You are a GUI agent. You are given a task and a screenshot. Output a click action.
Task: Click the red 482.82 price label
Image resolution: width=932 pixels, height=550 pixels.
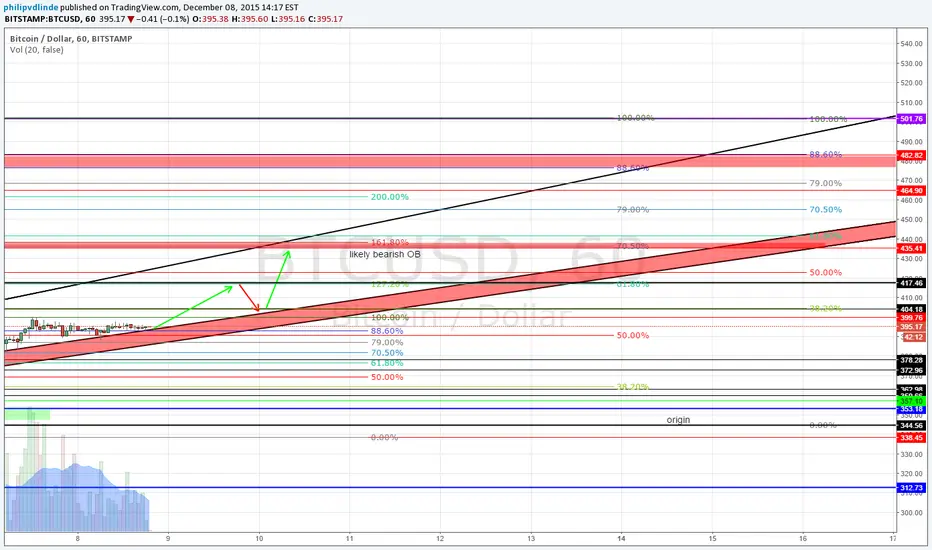tap(911, 155)
